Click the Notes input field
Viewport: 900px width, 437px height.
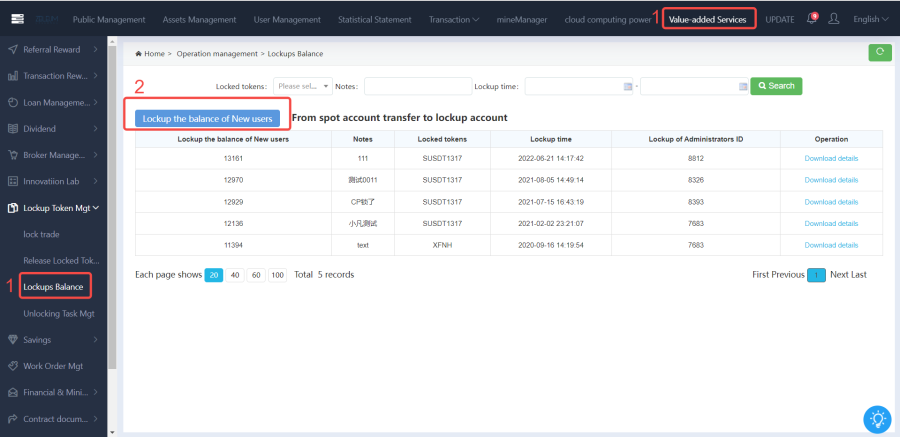(418, 86)
